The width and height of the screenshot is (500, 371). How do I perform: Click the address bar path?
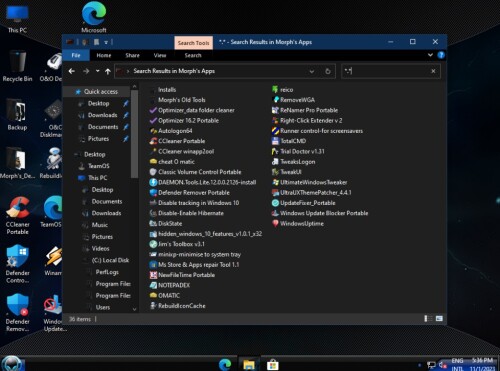(174, 71)
